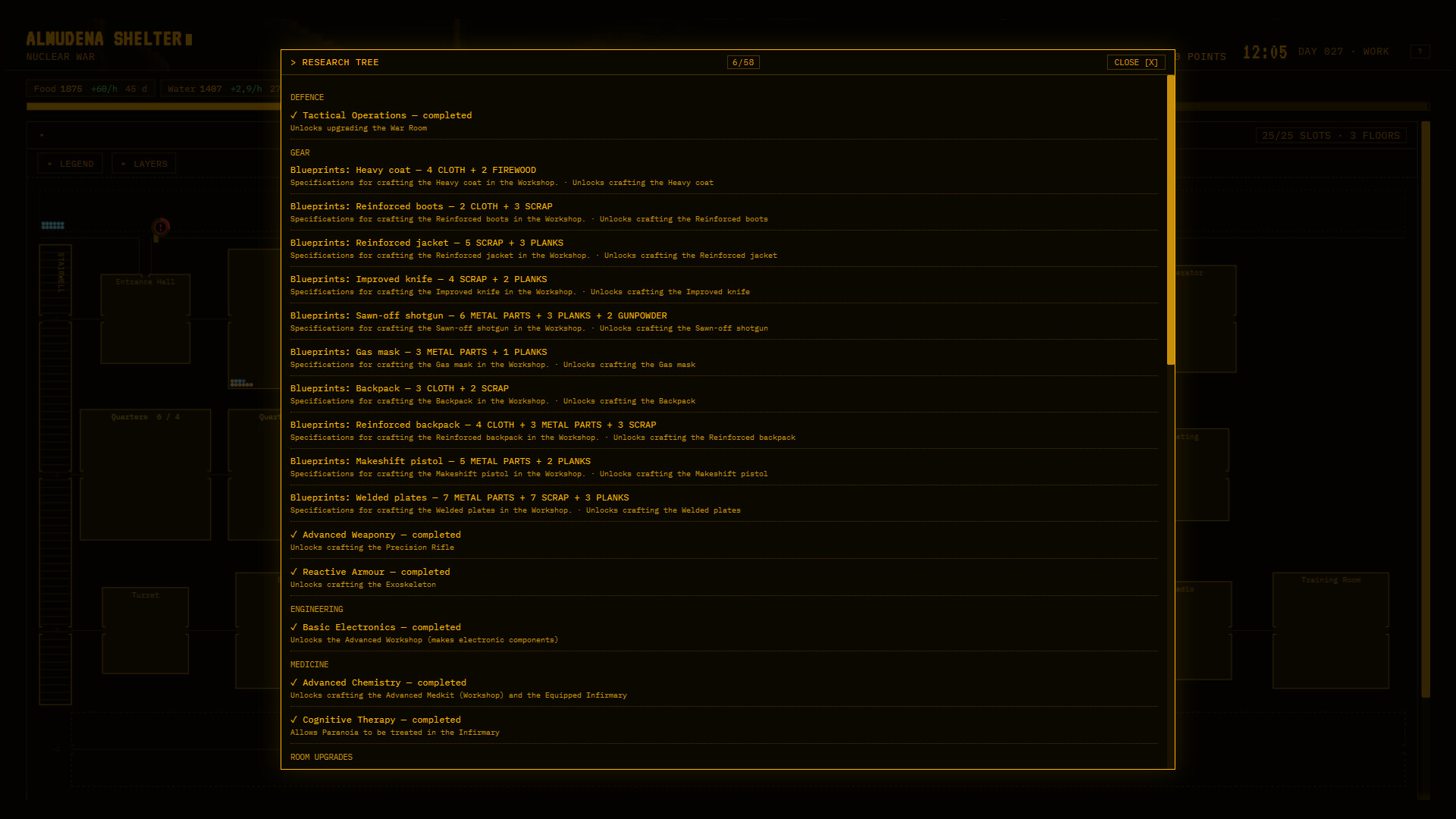Click completed Basic Electronics entry
Image resolution: width=1456 pixels, height=819 pixels.
723,633
